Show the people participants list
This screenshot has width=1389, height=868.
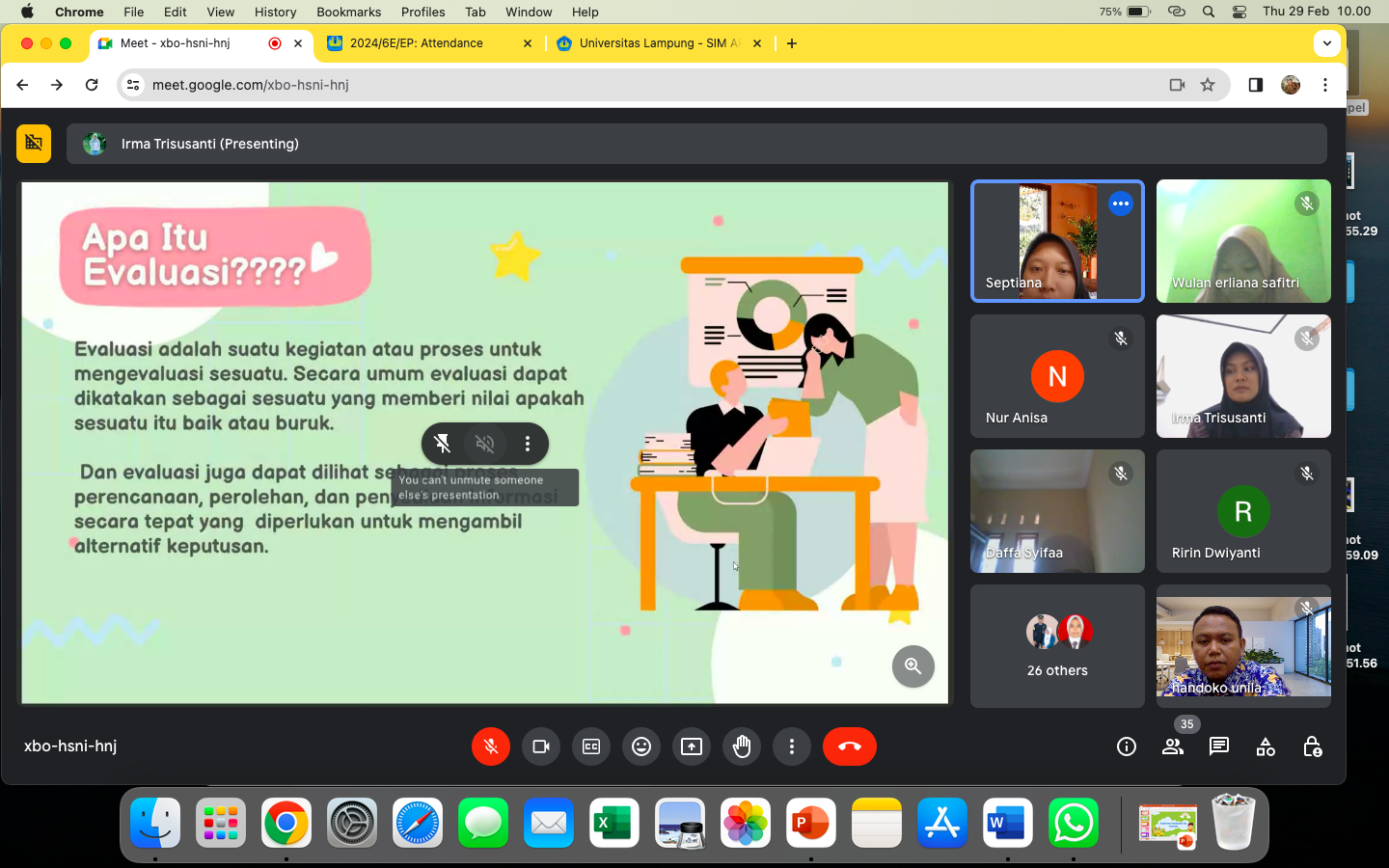(x=1173, y=746)
